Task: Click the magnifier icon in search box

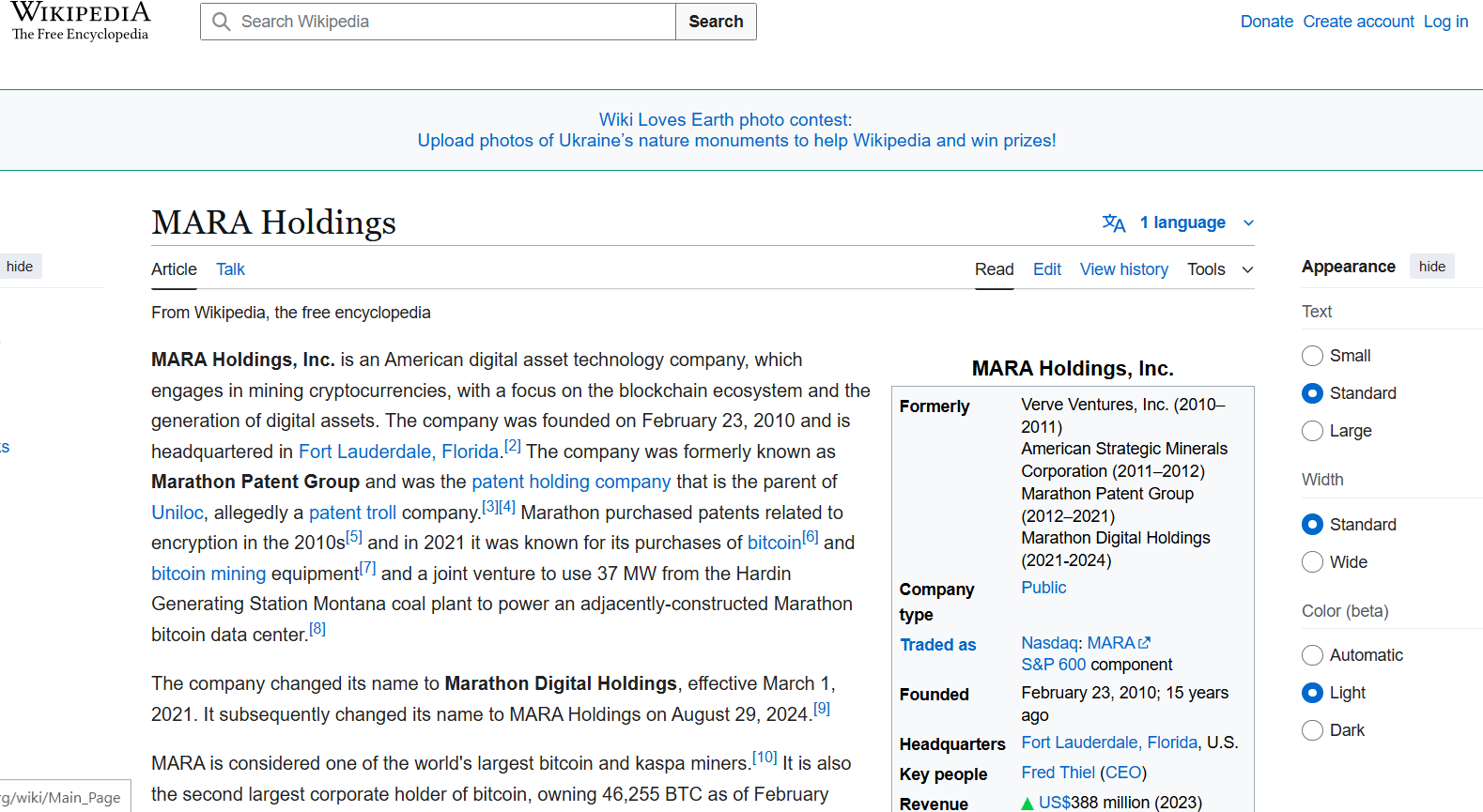Action: click(222, 22)
